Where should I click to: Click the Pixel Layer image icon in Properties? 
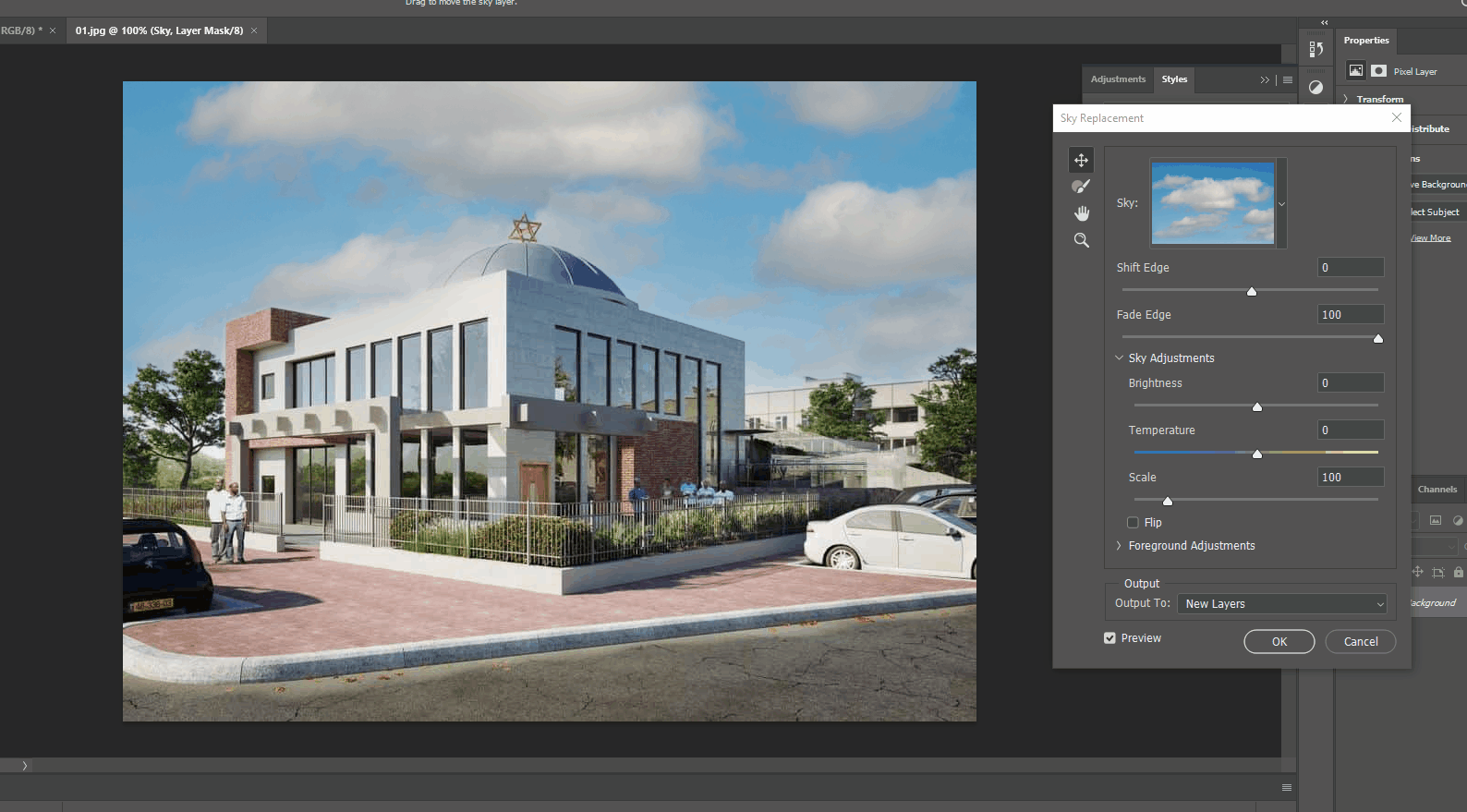coord(1355,70)
